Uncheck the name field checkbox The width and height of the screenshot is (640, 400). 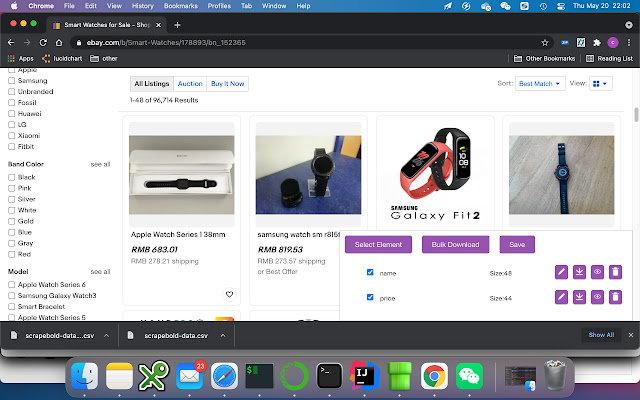point(370,272)
